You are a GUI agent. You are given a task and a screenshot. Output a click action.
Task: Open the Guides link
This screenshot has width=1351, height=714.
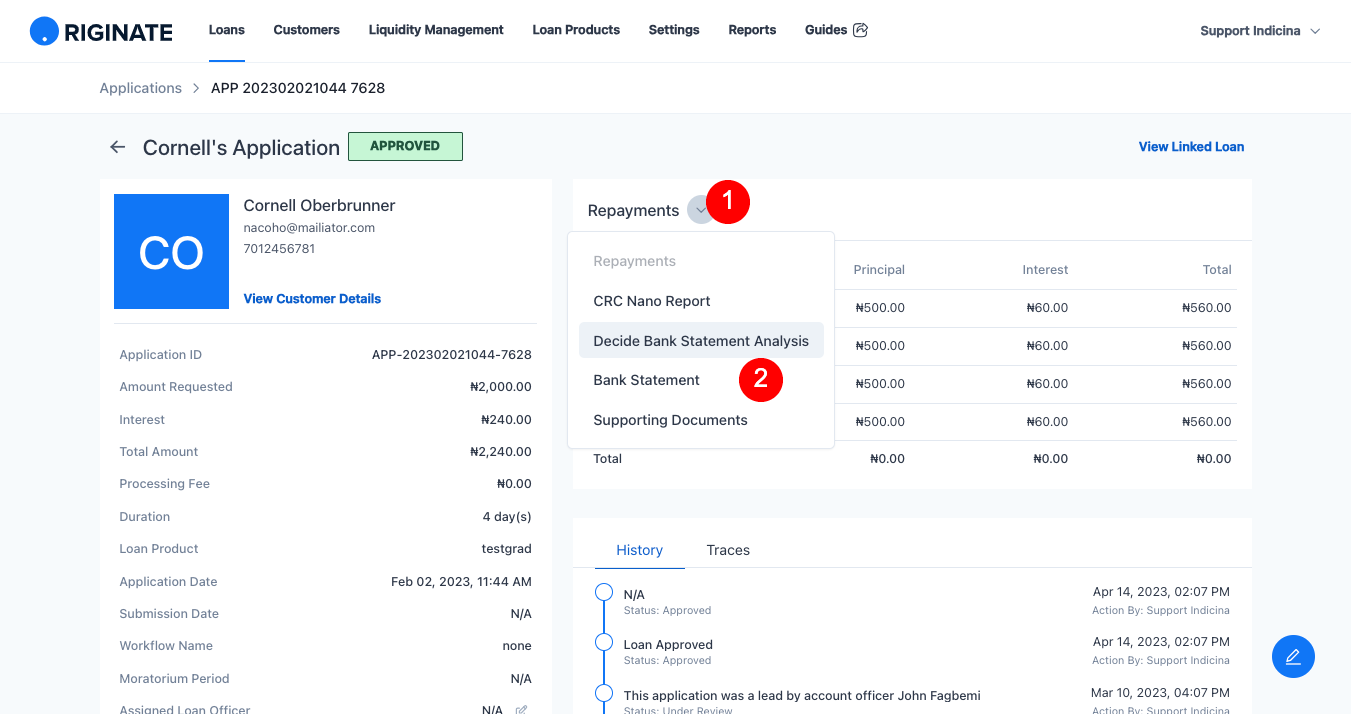[x=826, y=30]
